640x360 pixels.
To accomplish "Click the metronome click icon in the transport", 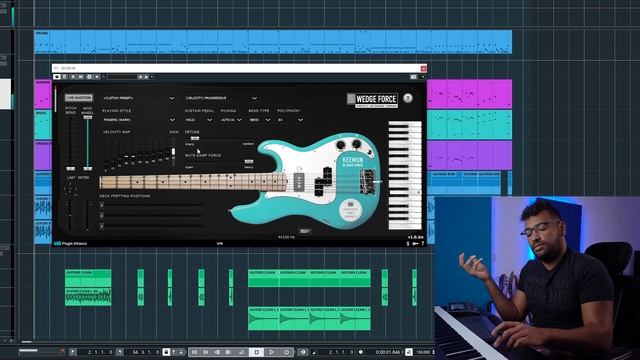I will point(409,352).
